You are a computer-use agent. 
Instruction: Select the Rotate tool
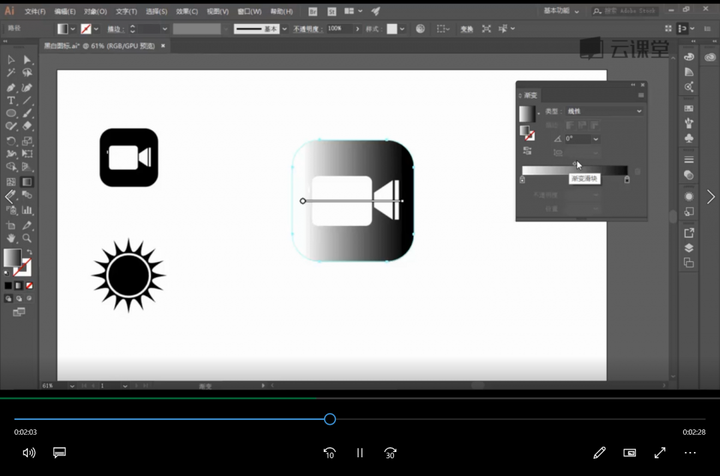coord(11,141)
